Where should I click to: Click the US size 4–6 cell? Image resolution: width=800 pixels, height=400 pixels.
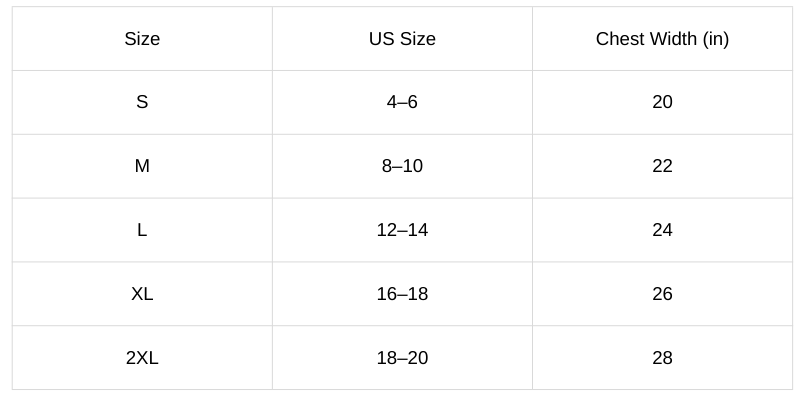(402, 102)
